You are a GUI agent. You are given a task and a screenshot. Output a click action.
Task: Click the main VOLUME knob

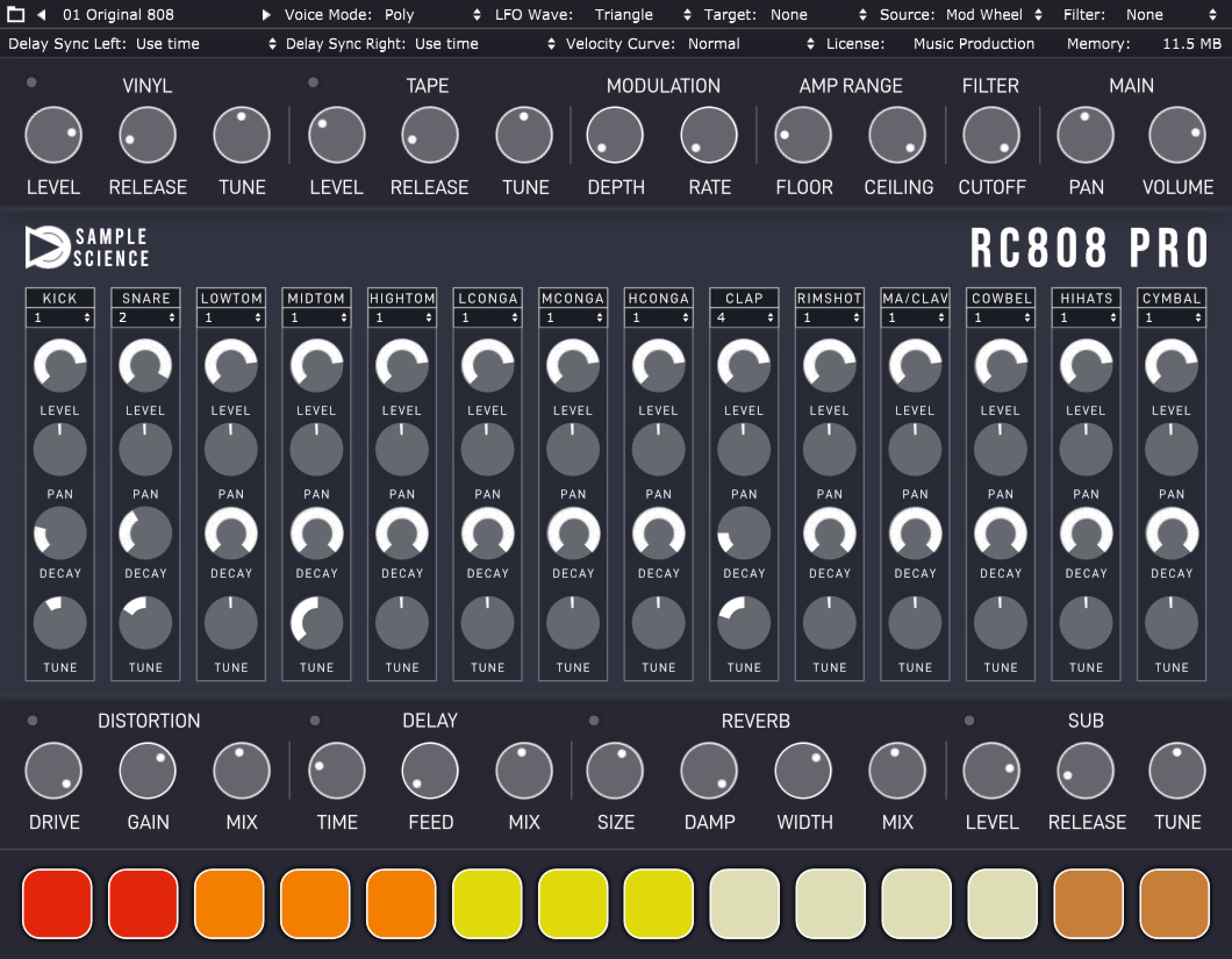pos(1177,135)
